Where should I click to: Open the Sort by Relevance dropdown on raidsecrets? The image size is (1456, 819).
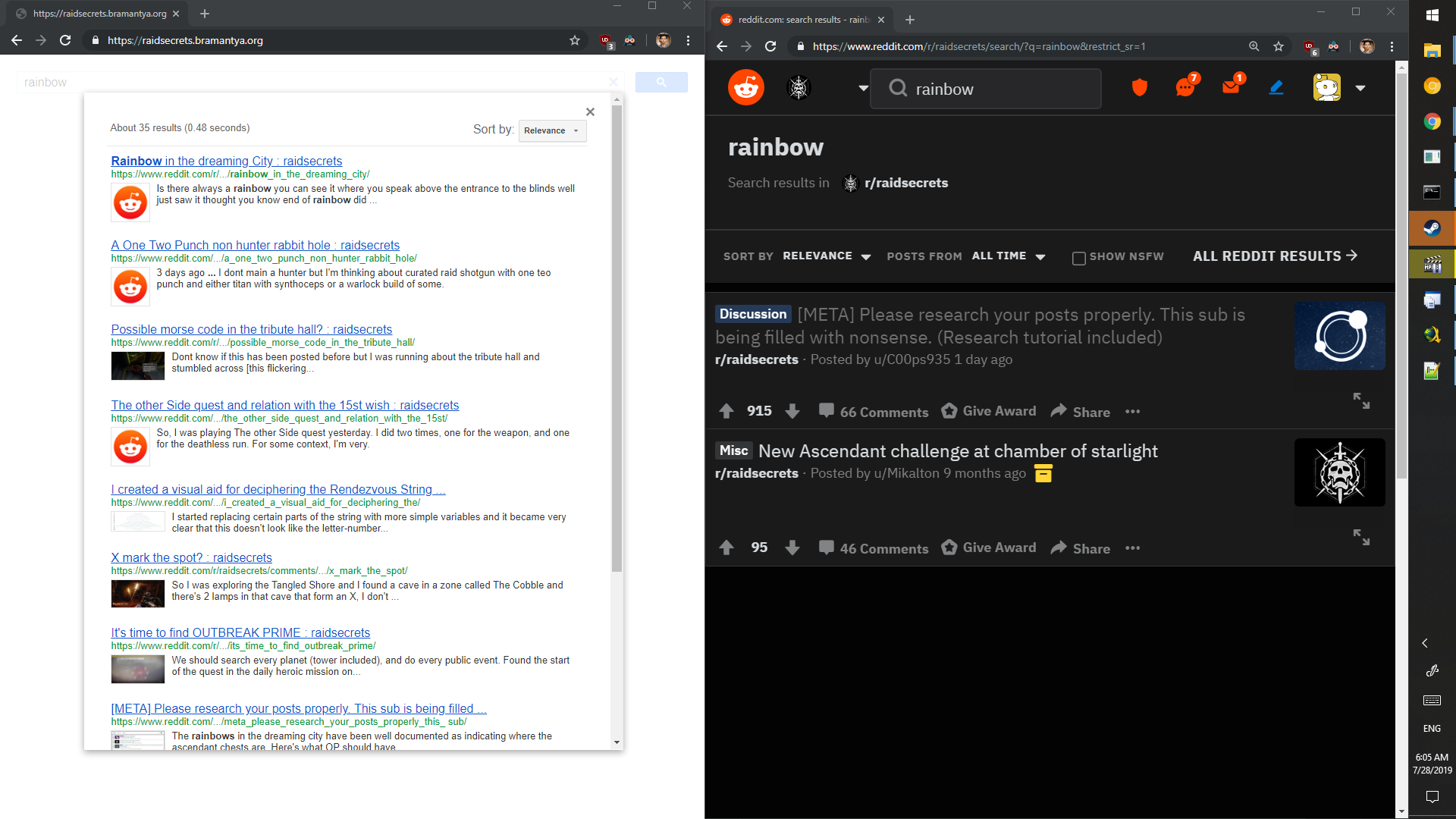coord(552,130)
